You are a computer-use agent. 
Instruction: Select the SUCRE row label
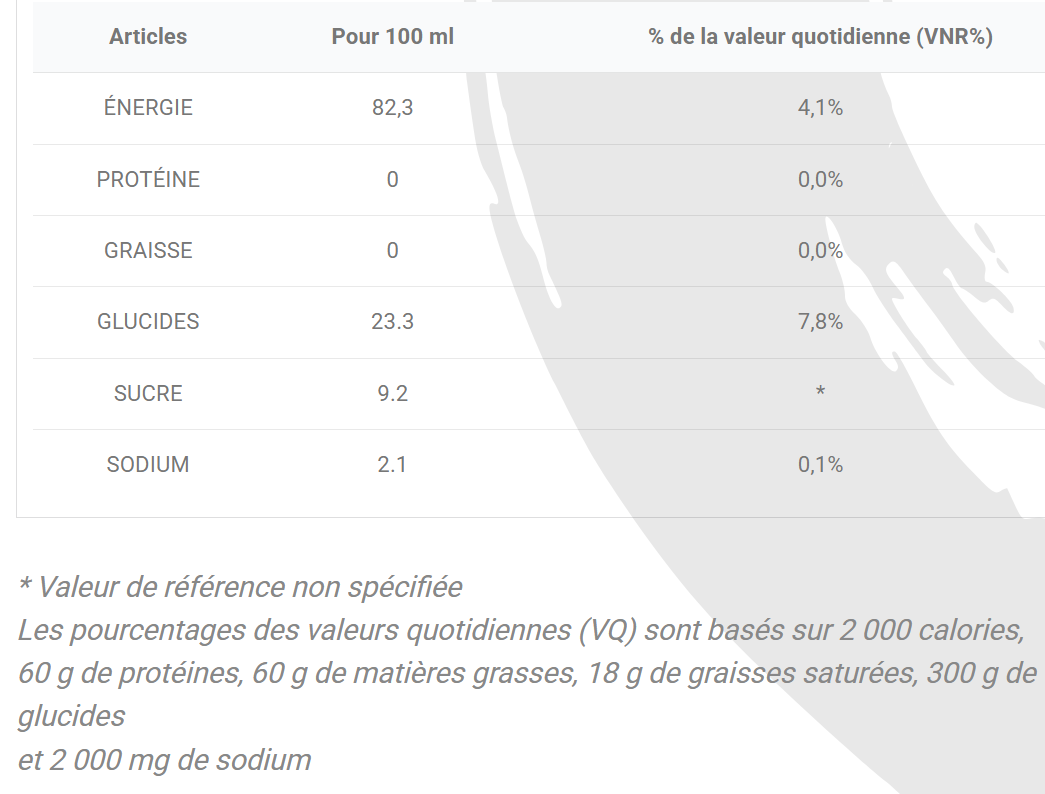(x=148, y=393)
